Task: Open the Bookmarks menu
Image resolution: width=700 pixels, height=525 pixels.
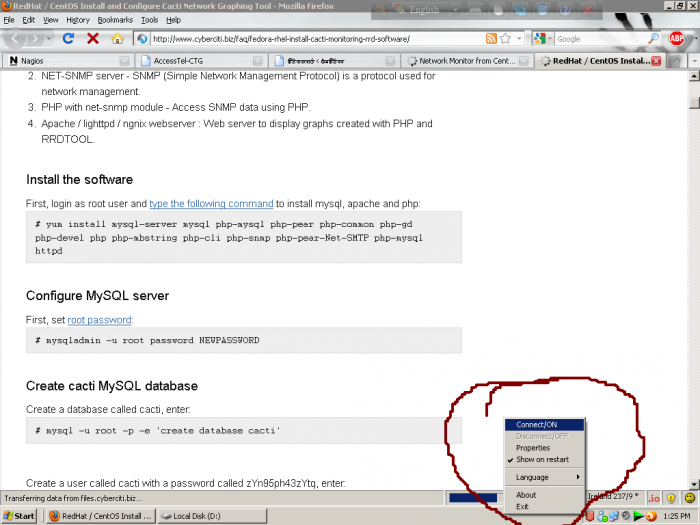Action: click(x=115, y=20)
